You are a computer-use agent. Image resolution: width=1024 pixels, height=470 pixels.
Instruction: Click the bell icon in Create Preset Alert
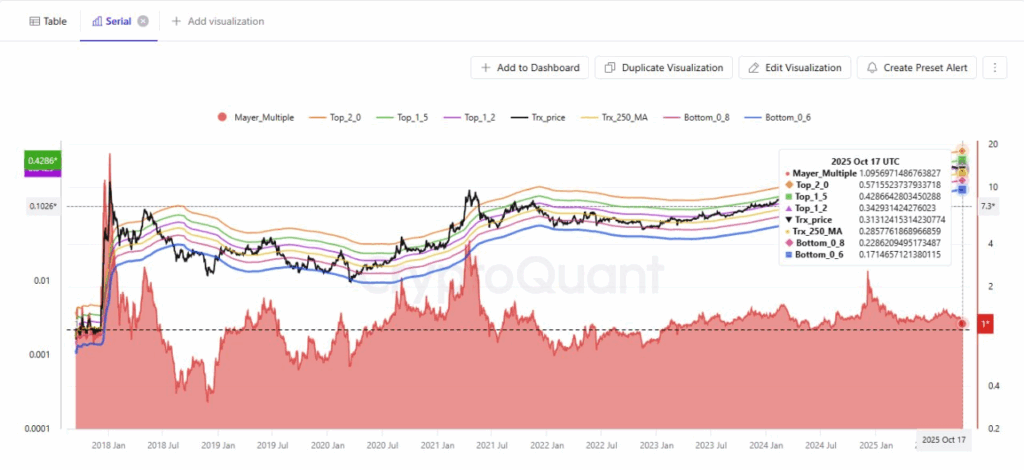[872, 68]
